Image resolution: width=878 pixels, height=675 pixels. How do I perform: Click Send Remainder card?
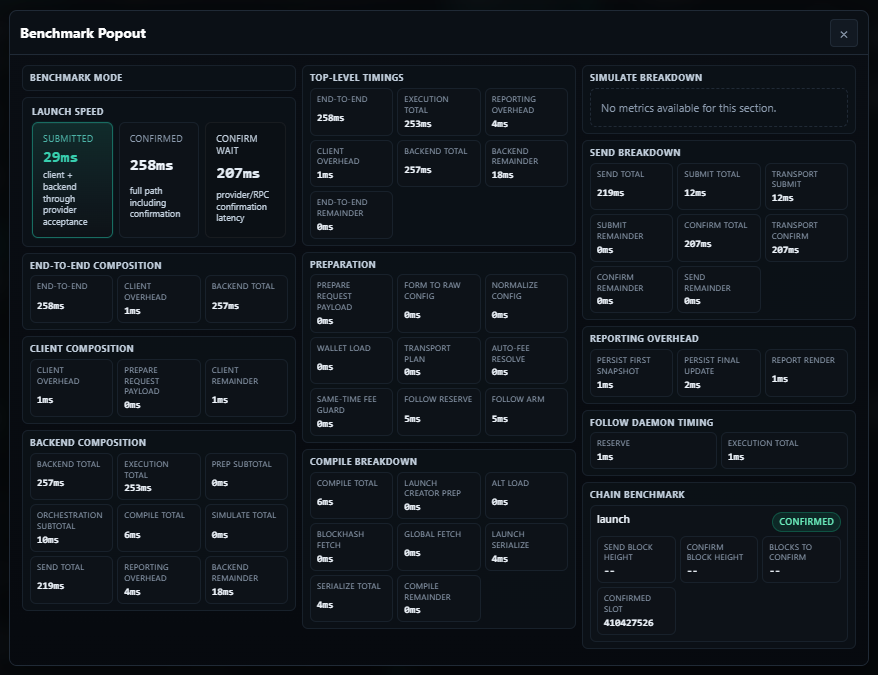click(719, 289)
